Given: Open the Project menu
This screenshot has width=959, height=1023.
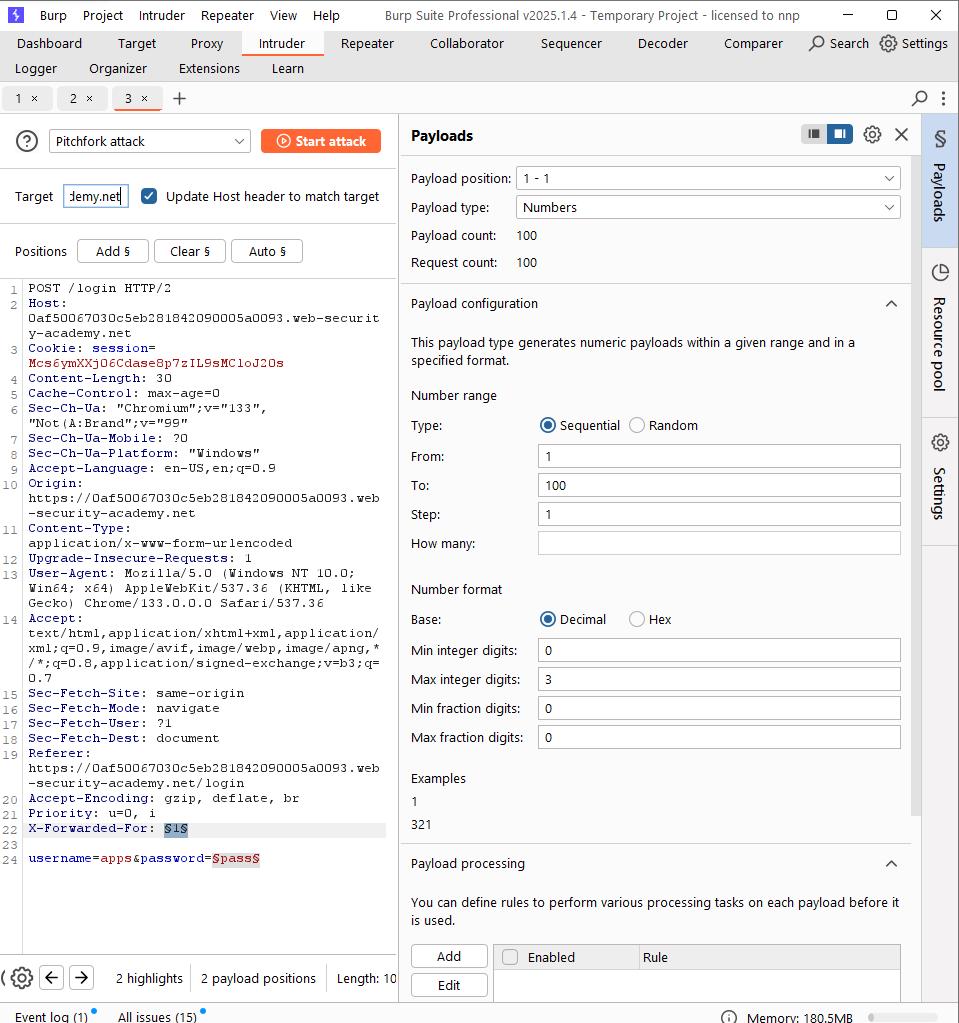Looking at the screenshot, I should (102, 15).
